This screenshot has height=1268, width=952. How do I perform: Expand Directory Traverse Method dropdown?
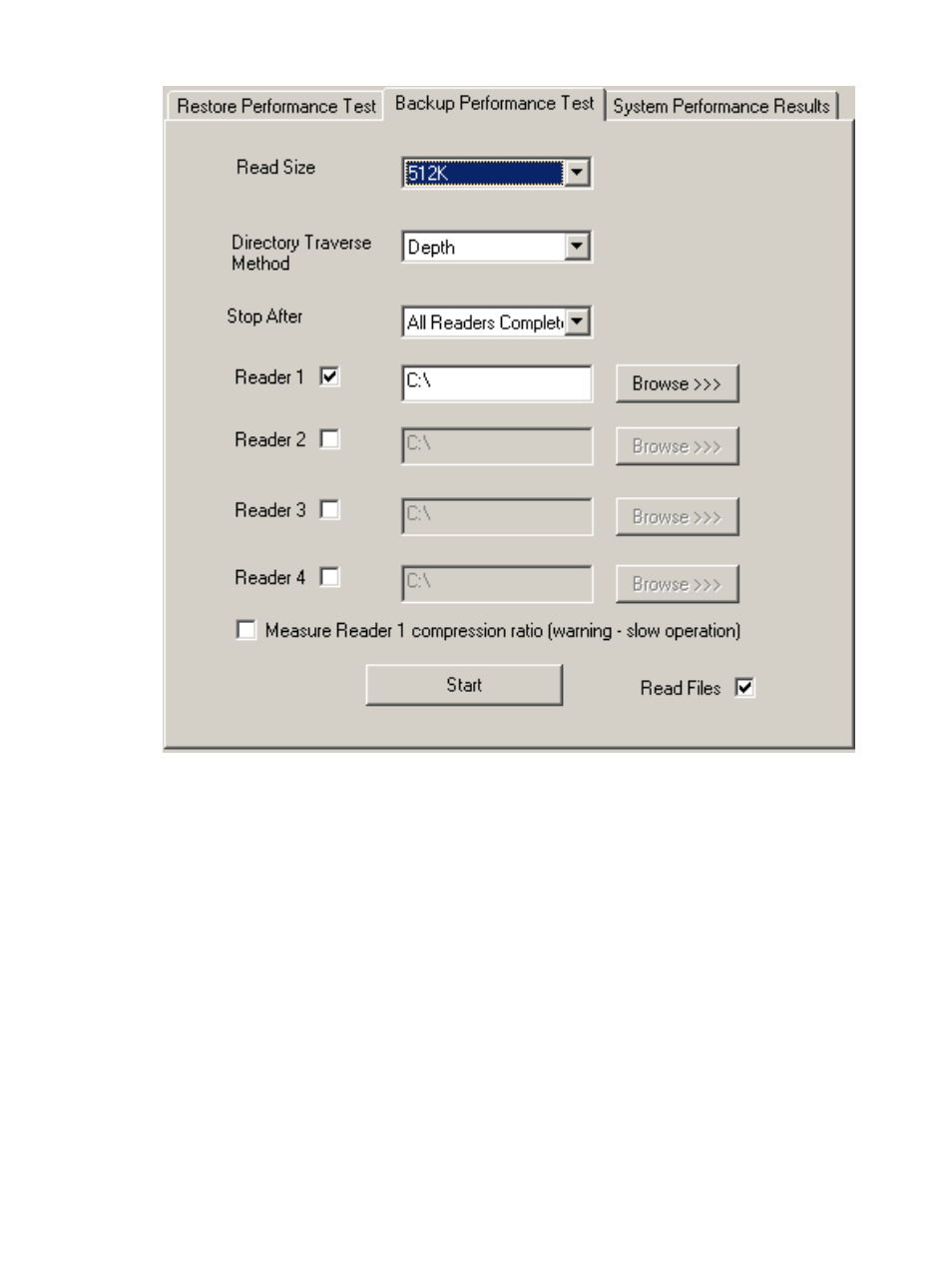click(x=577, y=247)
